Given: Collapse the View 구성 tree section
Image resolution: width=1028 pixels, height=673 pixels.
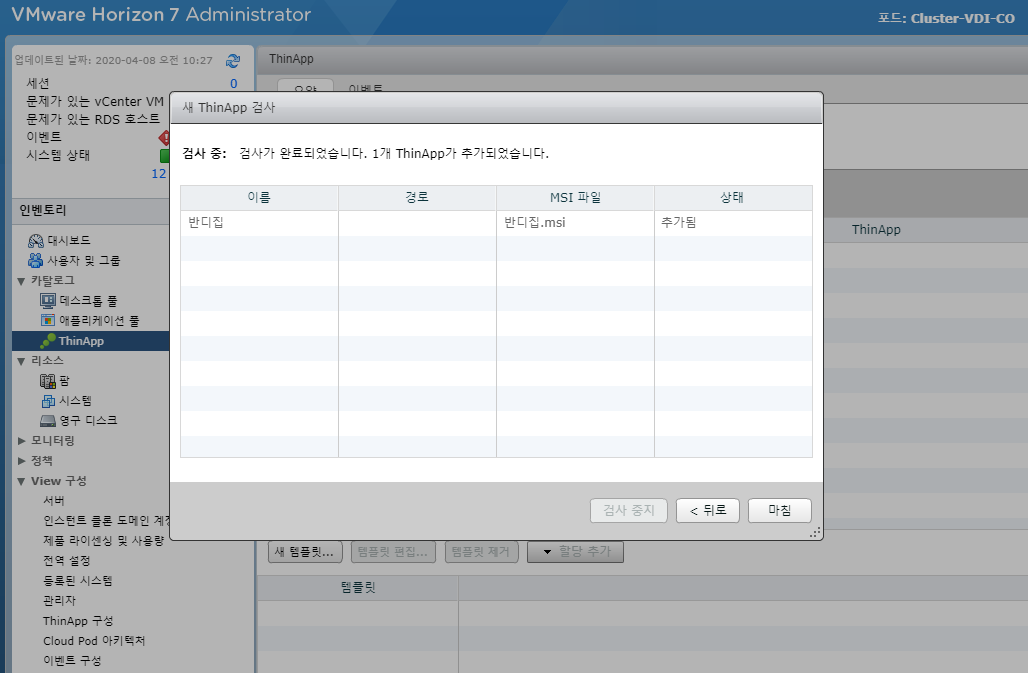Looking at the screenshot, I should click(x=21, y=481).
